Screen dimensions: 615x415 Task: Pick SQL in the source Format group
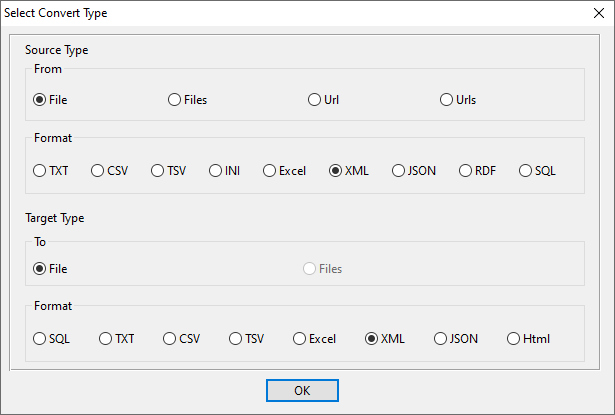(526, 171)
